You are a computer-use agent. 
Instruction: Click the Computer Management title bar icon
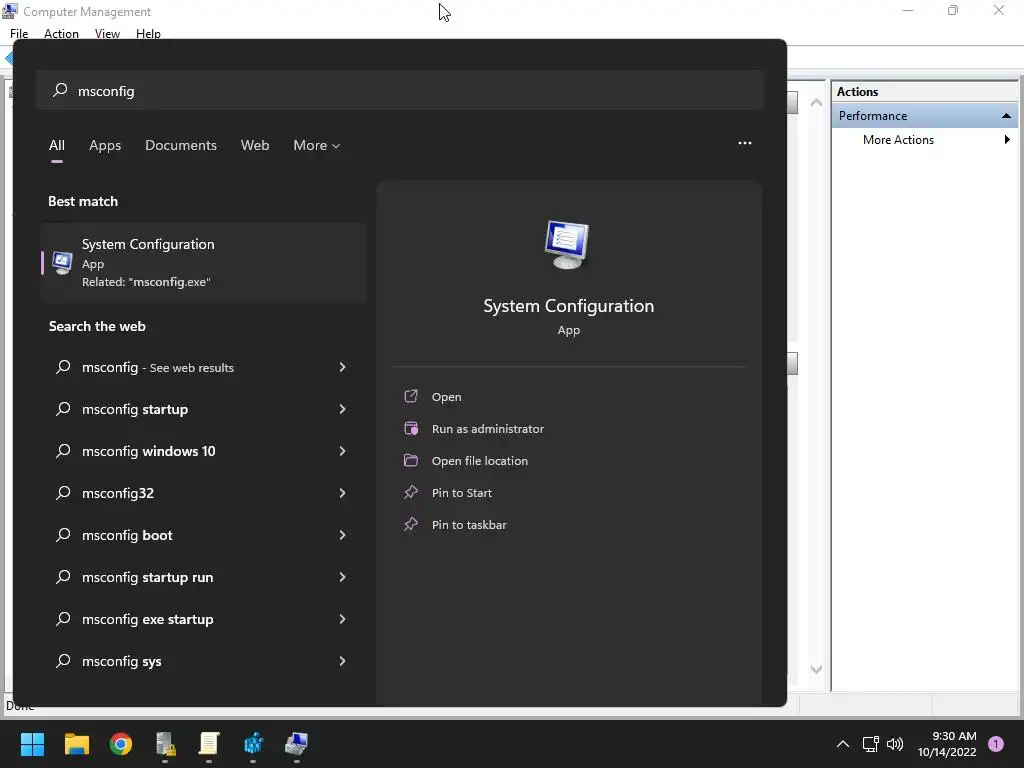click(10, 11)
